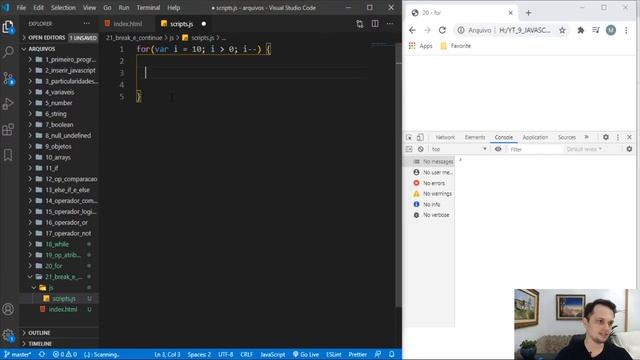Open the Terminal menu

[148, 8]
